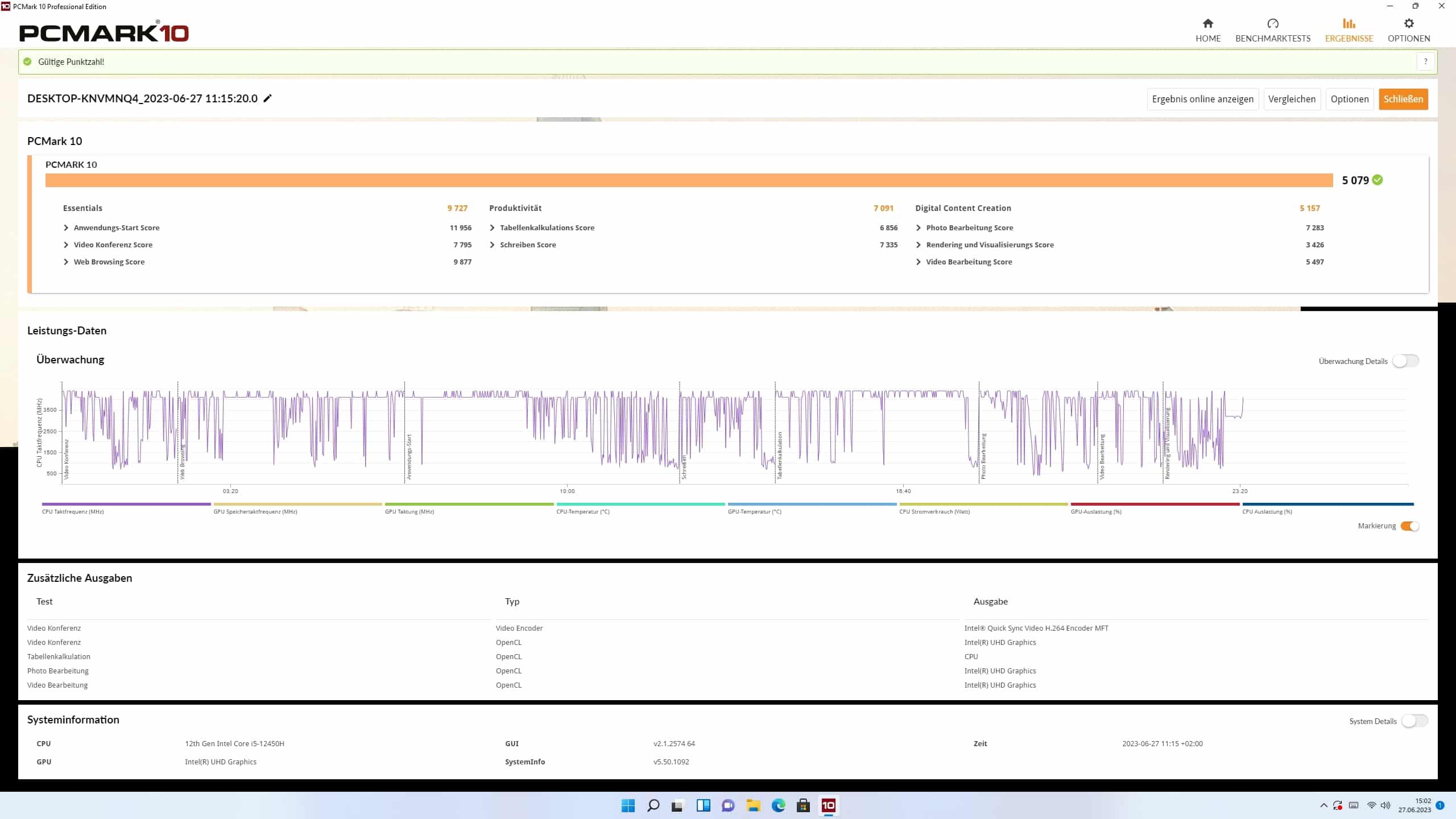Click the Schließen button
The width and height of the screenshot is (1456, 819).
tap(1403, 99)
